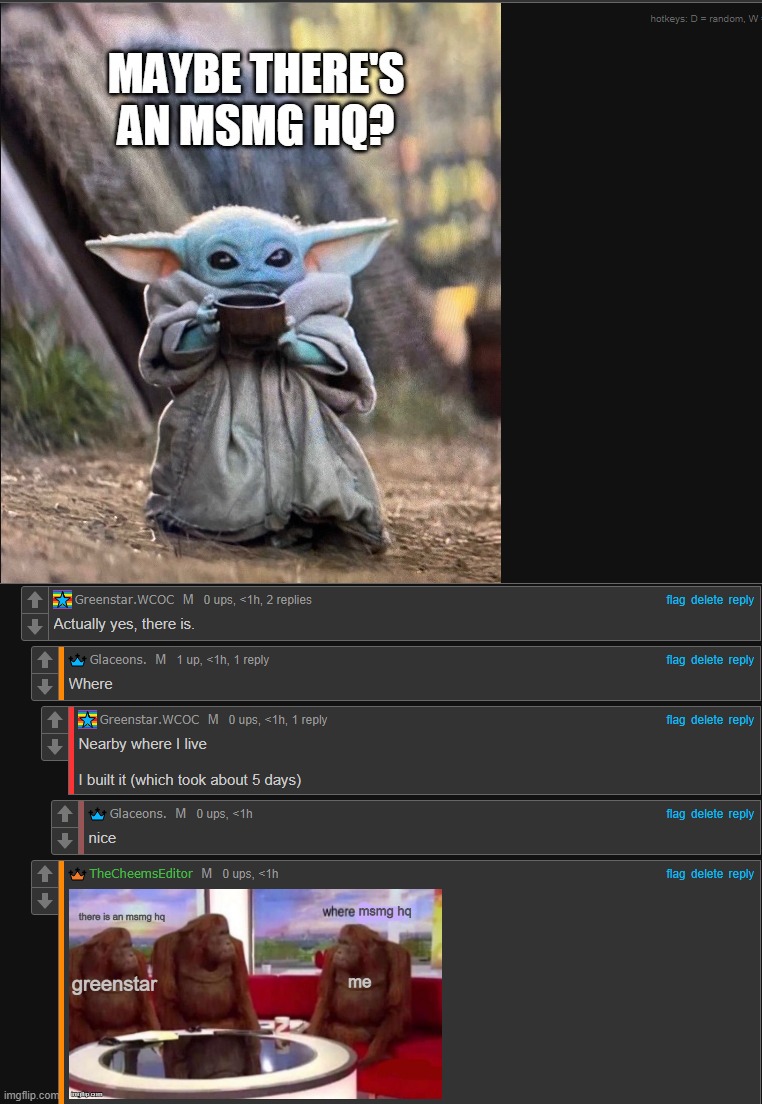Reply to Glaceons' "Where" comment
762x1104 pixels.
(x=741, y=660)
